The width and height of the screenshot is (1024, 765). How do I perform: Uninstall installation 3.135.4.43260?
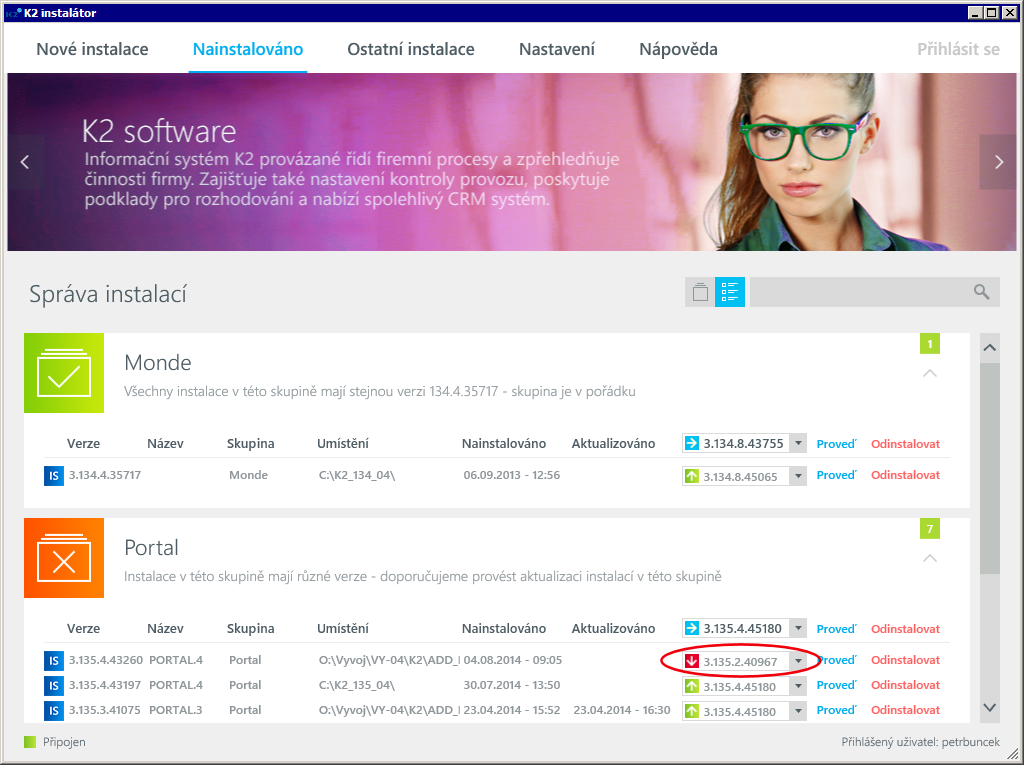(905, 660)
